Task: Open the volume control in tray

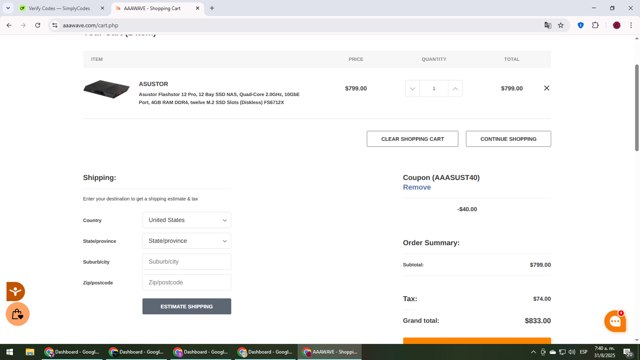Action: point(572,352)
